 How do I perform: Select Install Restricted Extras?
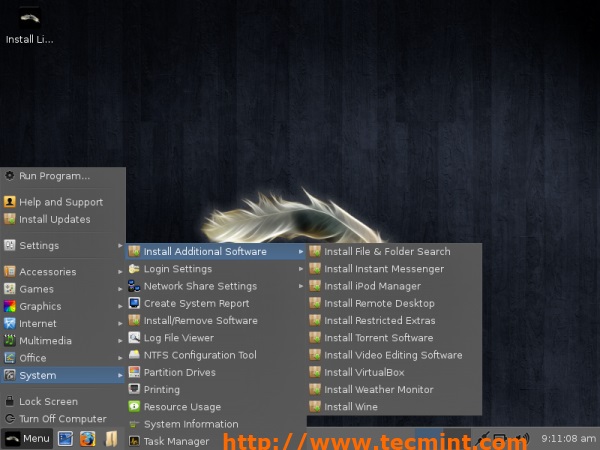click(394, 320)
